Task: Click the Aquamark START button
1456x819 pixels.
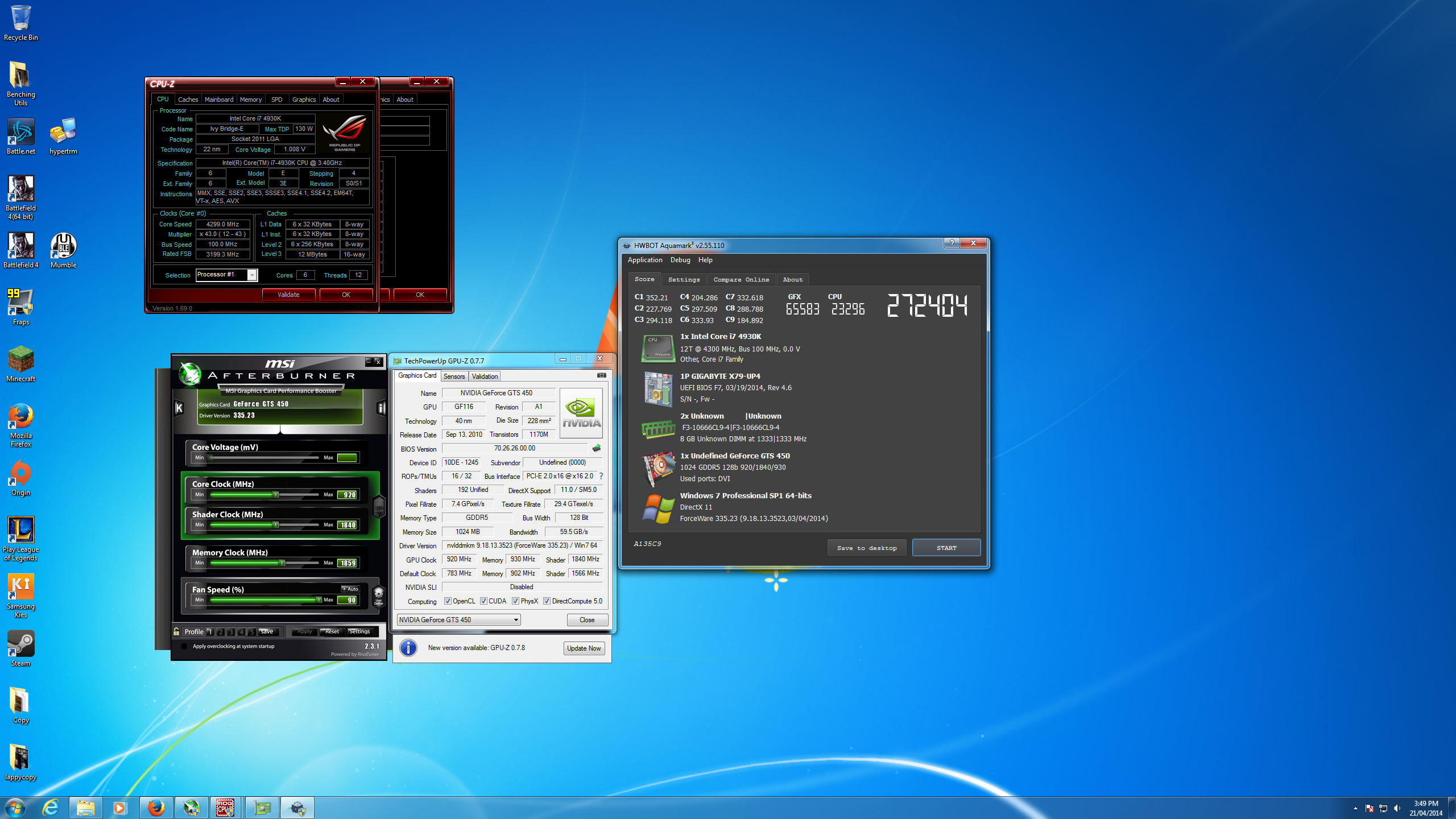Action: (946, 548)
